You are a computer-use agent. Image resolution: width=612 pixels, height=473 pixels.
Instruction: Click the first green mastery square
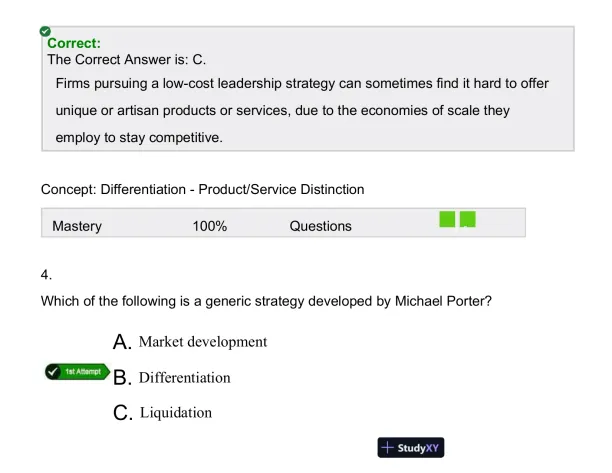pyautogui.click(x=448, y=219)
